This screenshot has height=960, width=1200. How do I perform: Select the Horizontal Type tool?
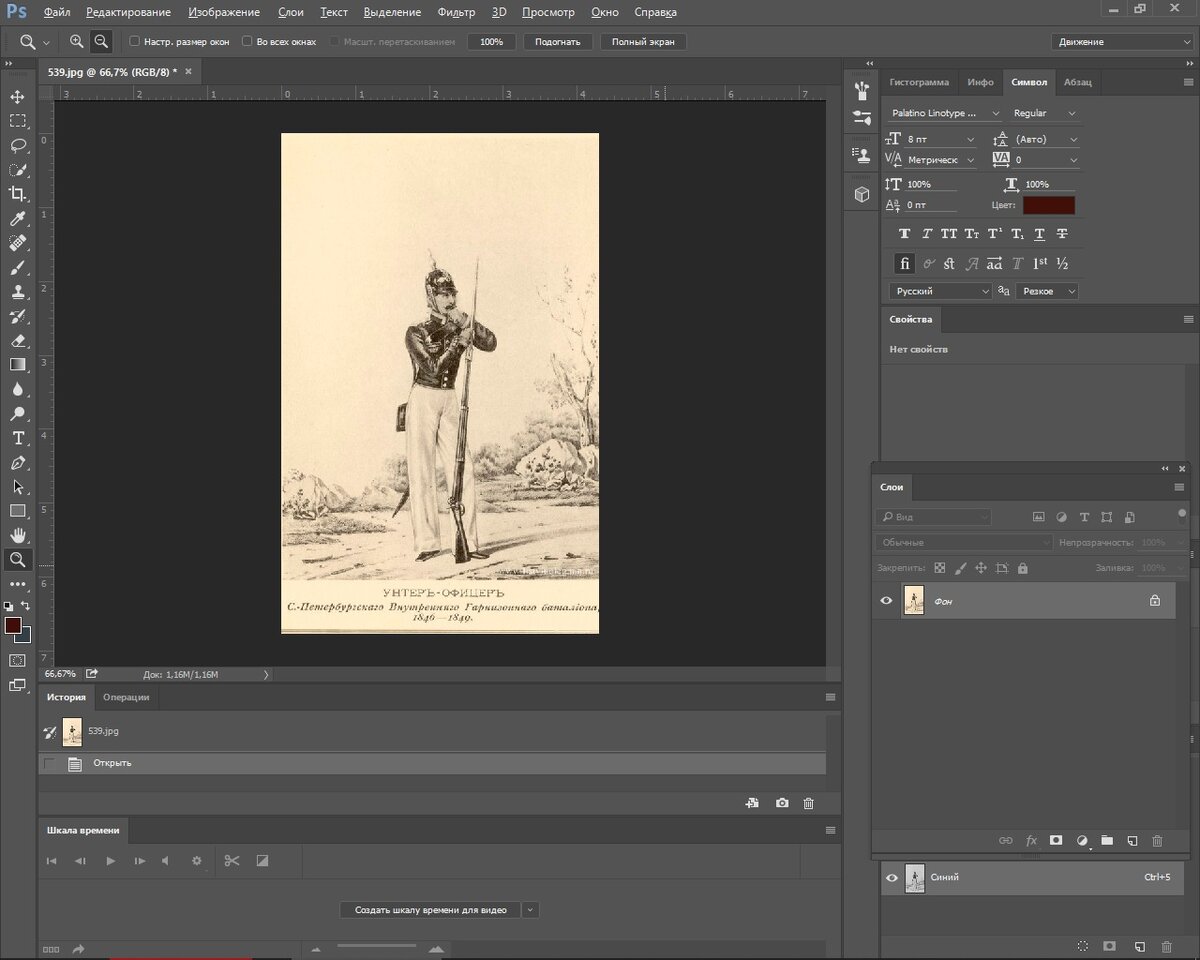pos(17,438)
